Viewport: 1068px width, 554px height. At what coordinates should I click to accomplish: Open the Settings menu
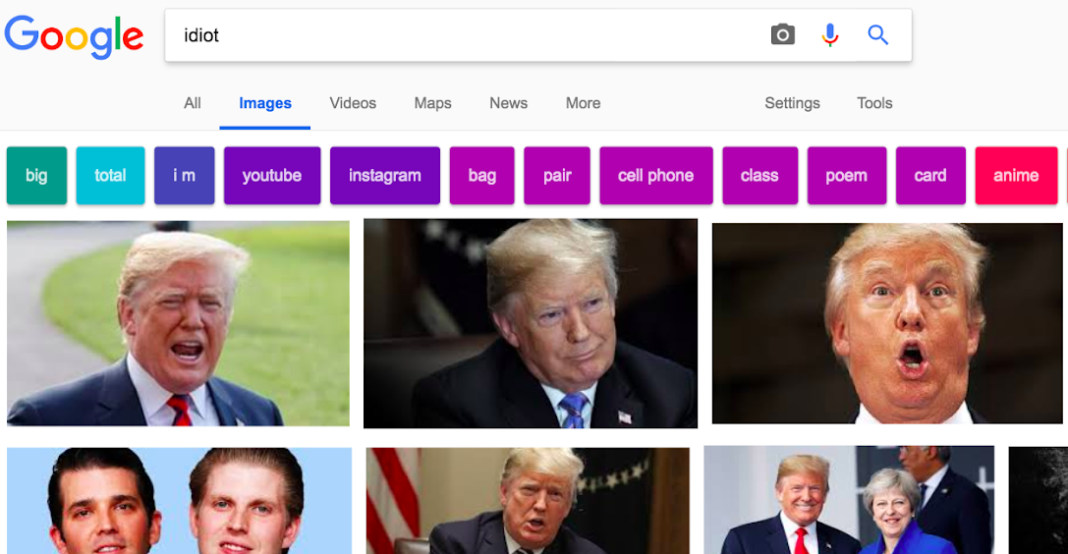tap(792, 103)
